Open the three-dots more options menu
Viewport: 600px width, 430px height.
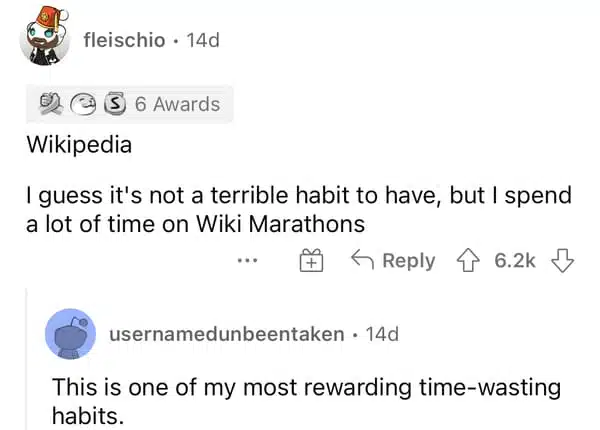[247, 261]
